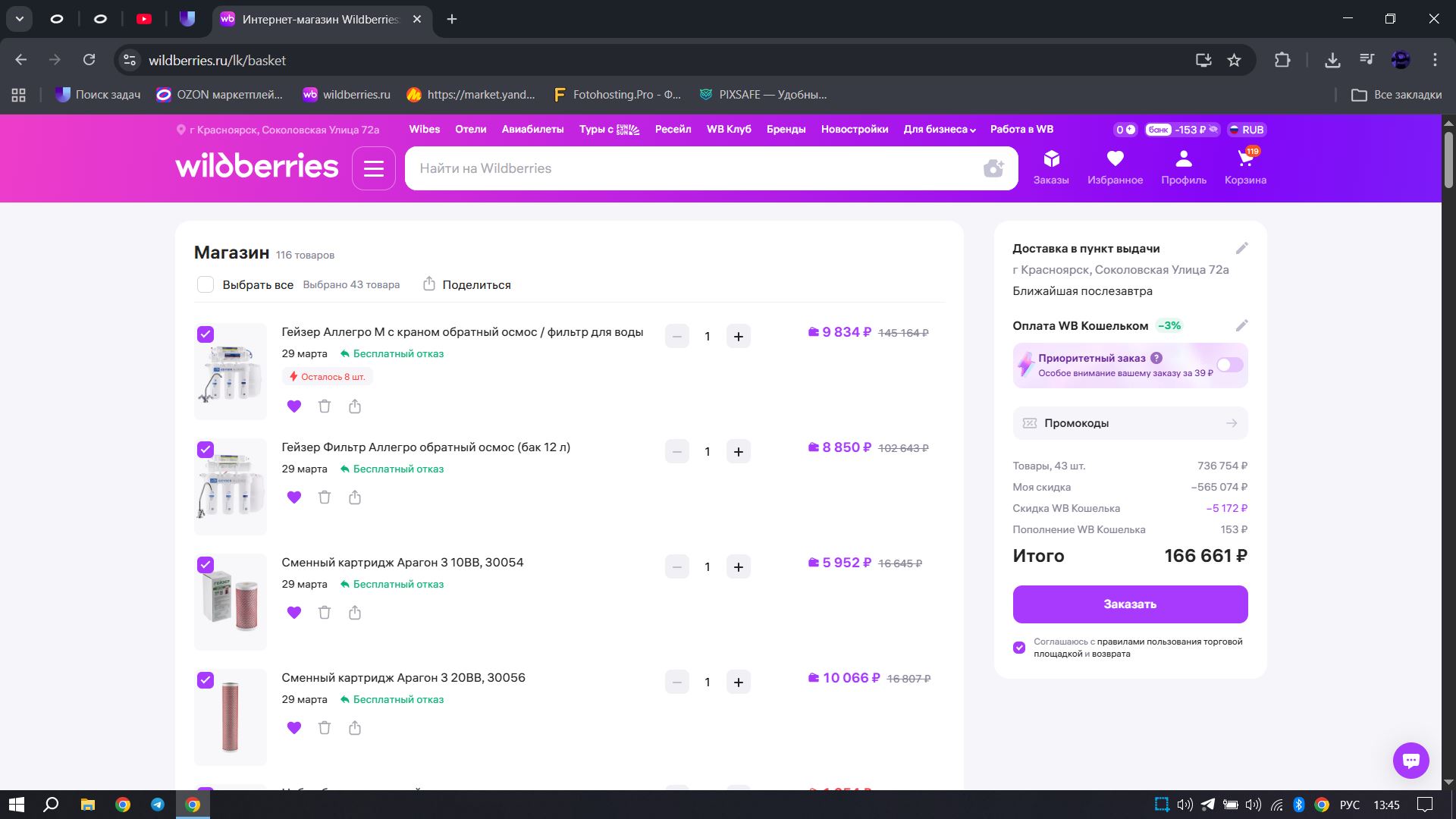Open the catalog hamburger menu button
Screen dimensions: 1456x819
click(x=374, y=168)
